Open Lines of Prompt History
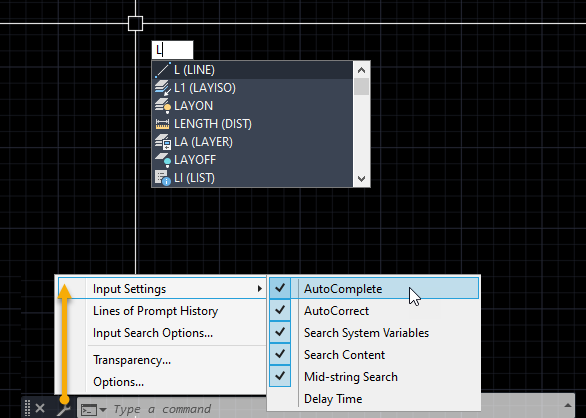The width and height of the screenshot is (586, 418). (155, 311)
